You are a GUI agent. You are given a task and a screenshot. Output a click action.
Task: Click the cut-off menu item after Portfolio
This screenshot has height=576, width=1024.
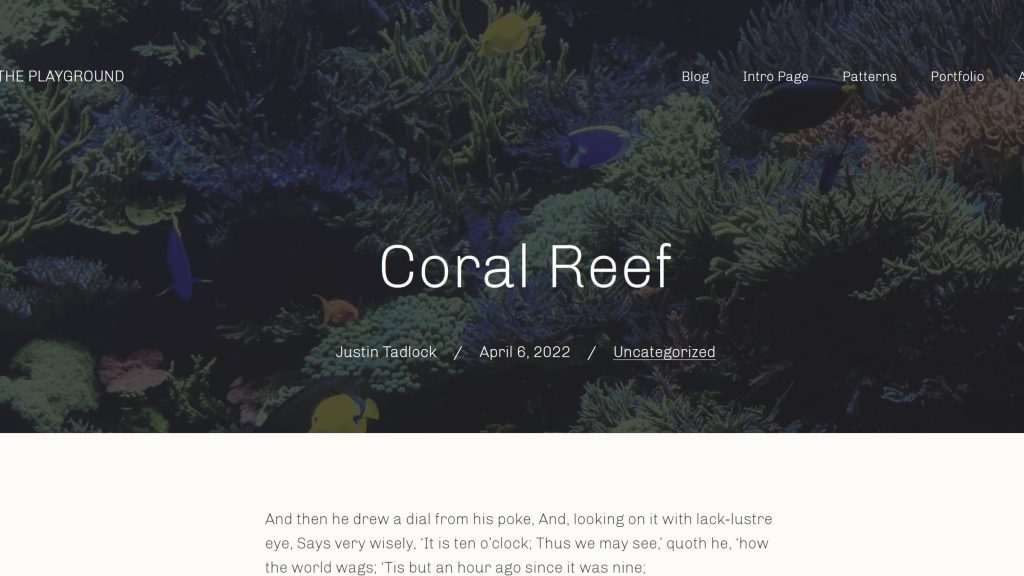click(x=1020, y=77)
